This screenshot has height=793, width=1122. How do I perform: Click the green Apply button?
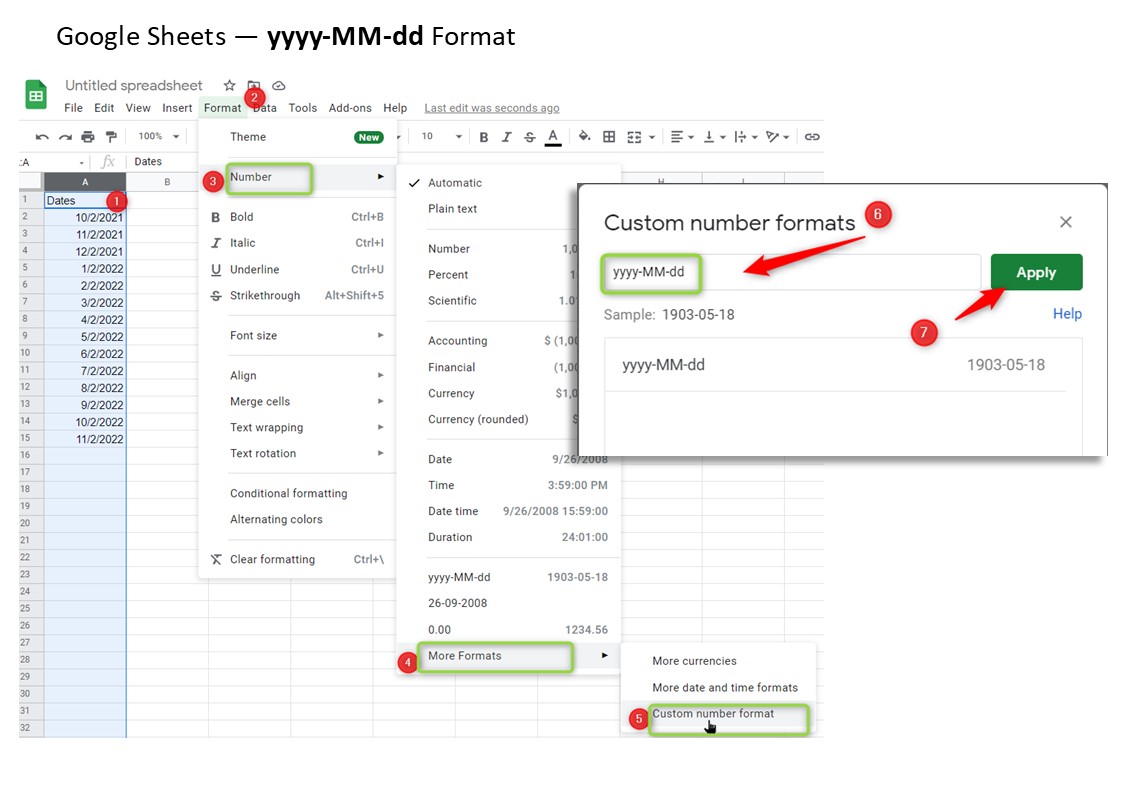[x=1036, y=272]
